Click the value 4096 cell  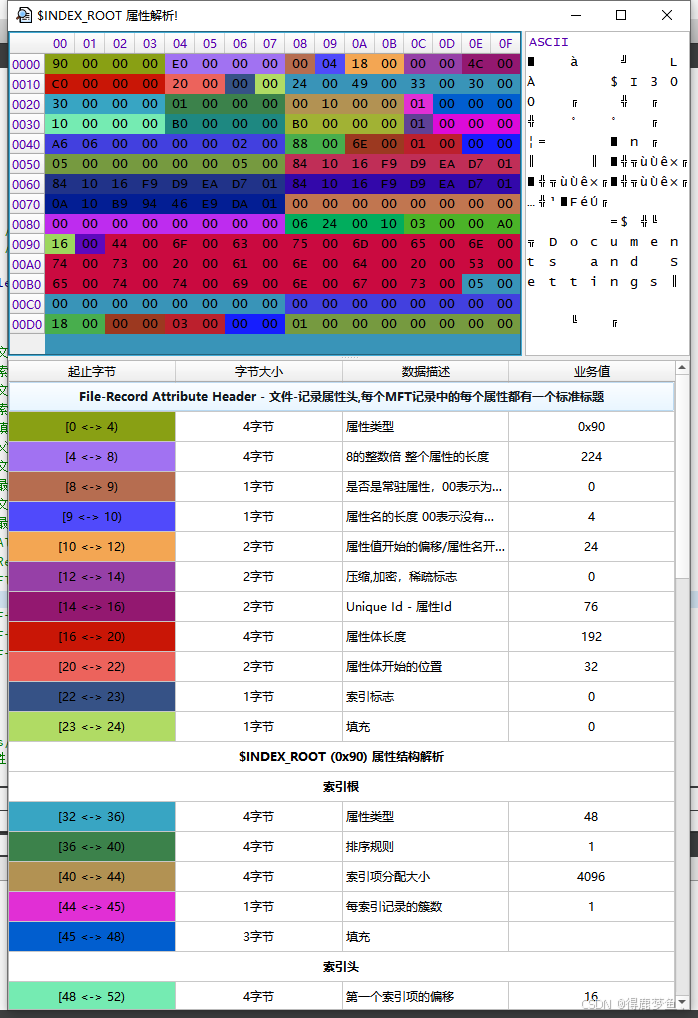(x=592, y=876)
